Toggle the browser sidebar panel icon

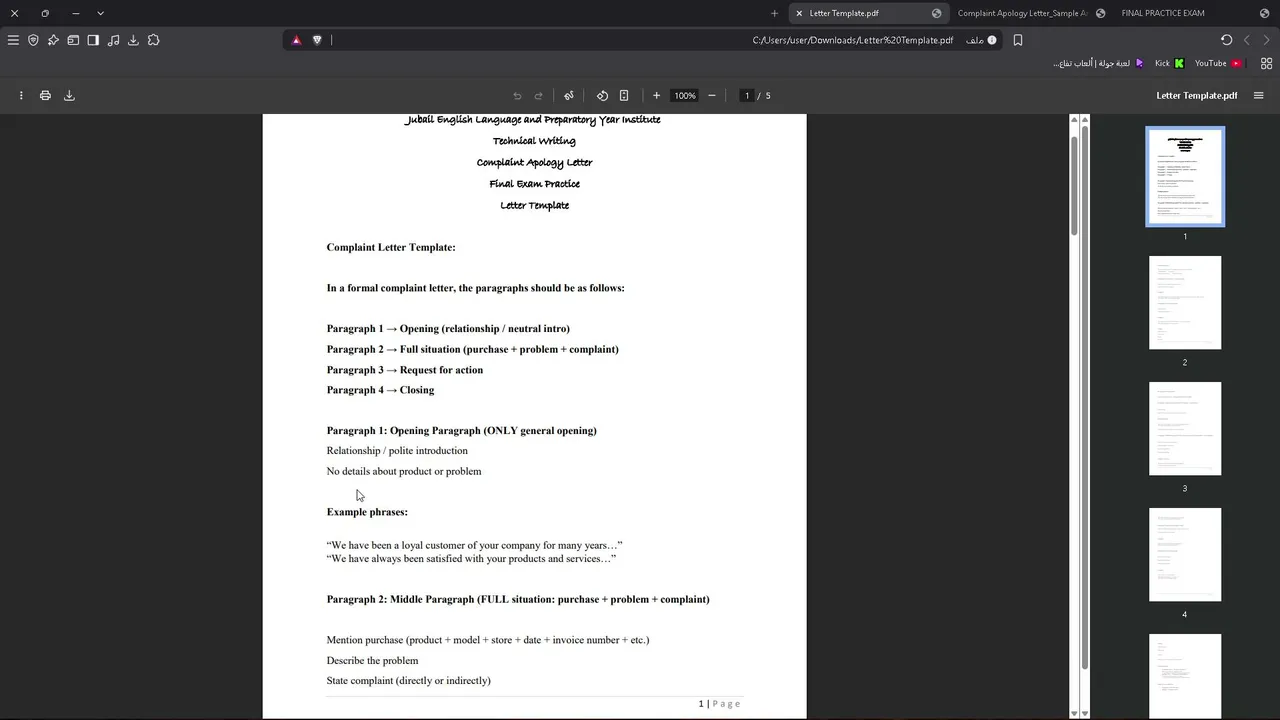(93, 40)
